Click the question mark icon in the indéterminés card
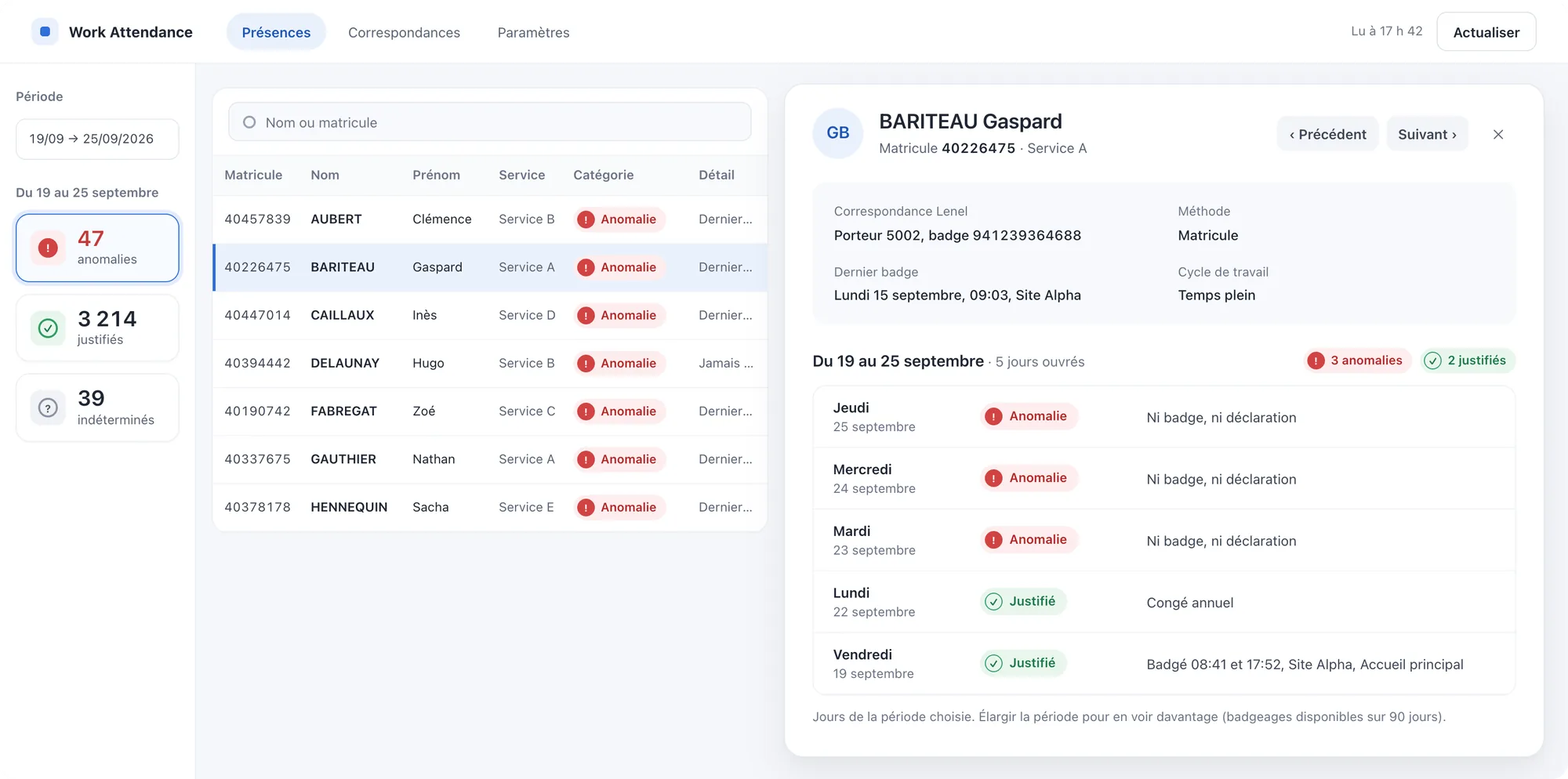Image resolution: width=1568 pixels, height=779 pixels. (48, 408)
